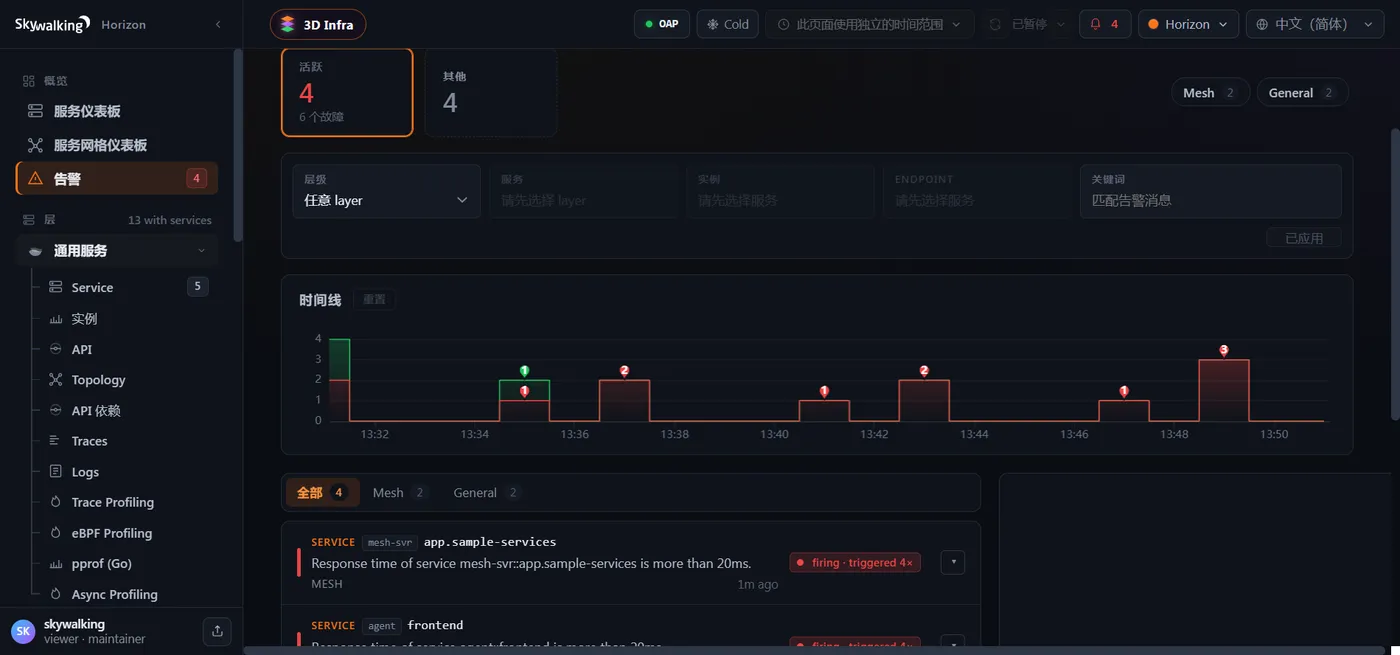Click the 重置 timeline reset button
This screenshot has height=655, width=1400.
pos(374,299)
